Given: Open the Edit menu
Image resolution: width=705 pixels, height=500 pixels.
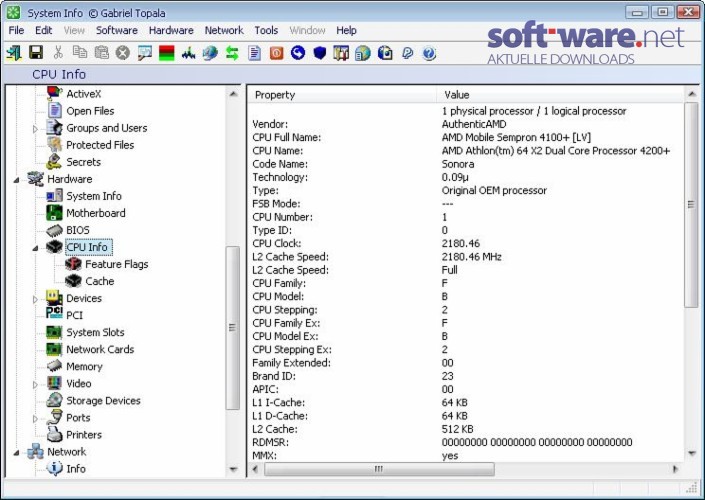Looking at the screenshot, I should 44,30.
